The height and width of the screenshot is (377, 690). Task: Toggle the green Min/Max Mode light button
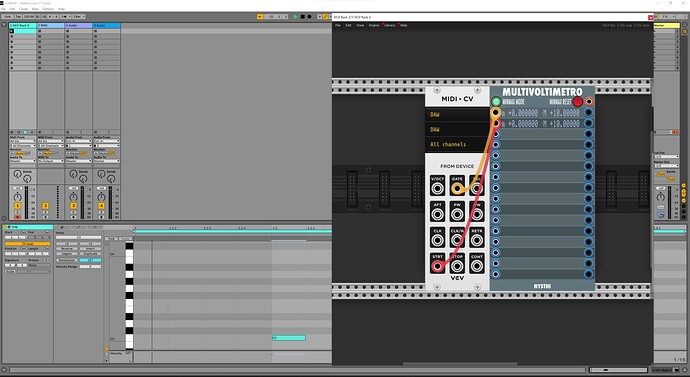(496, 102)
